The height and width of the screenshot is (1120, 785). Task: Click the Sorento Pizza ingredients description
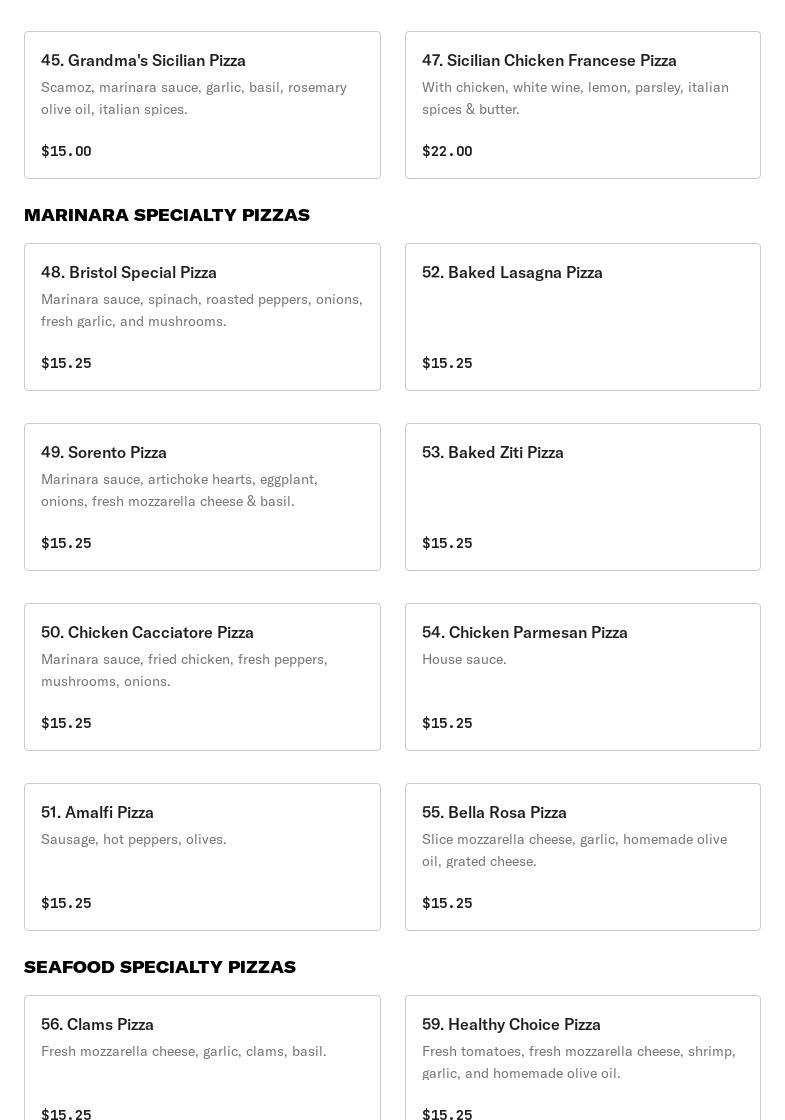(180, 490)
